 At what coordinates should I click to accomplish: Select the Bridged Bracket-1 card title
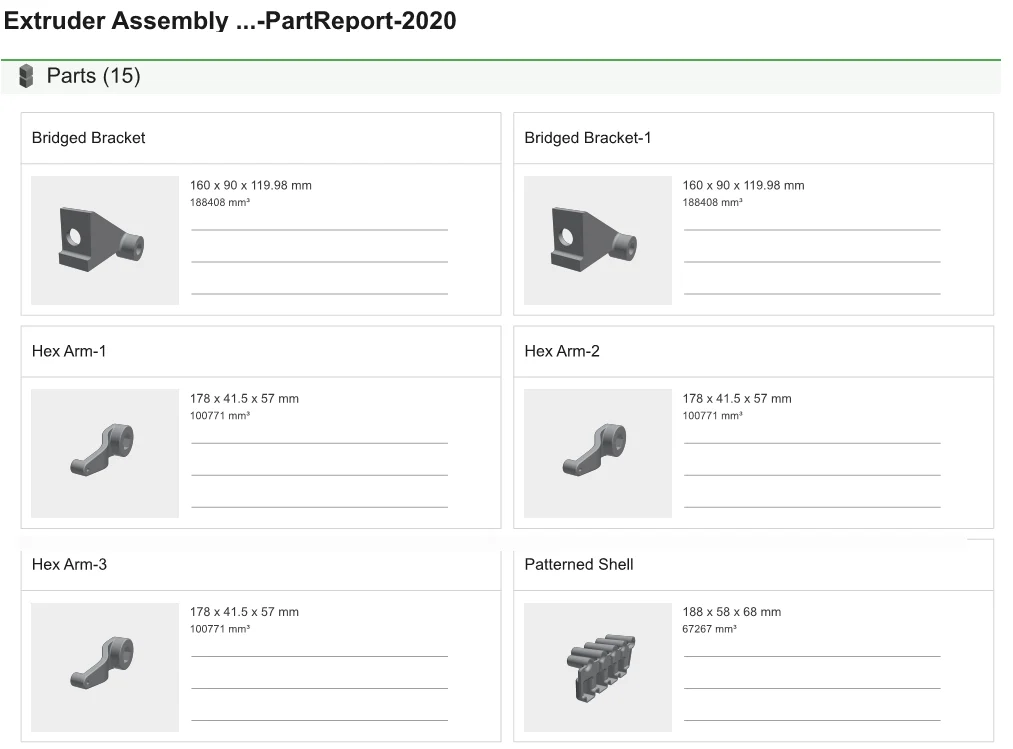point(587,138)
